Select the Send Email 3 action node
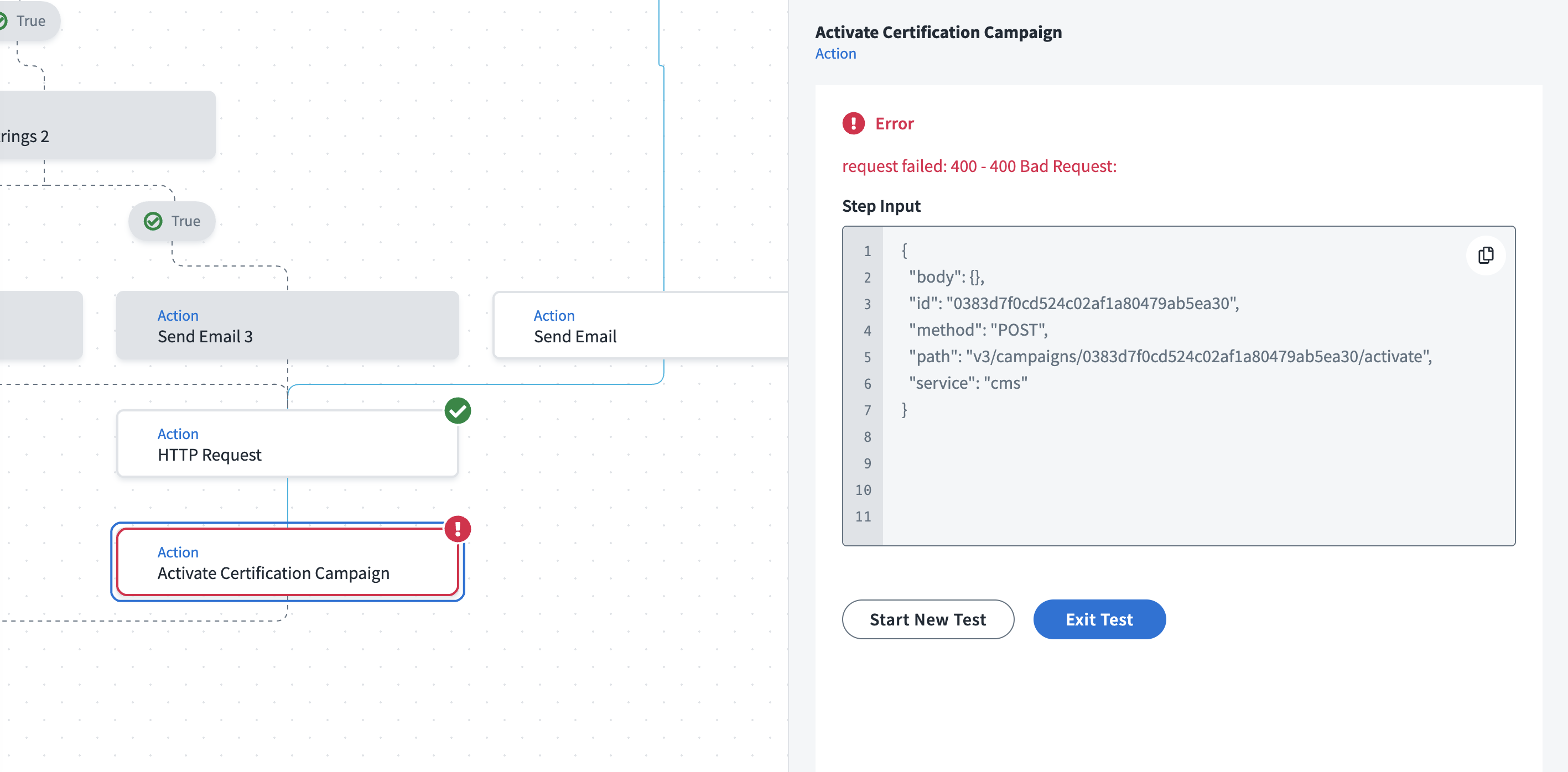The height and width of the screenshot is (772, 1568). [x=287, y=326]
